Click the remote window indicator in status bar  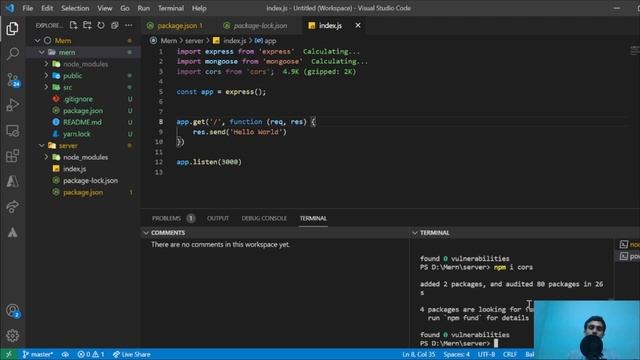(9, 354)
